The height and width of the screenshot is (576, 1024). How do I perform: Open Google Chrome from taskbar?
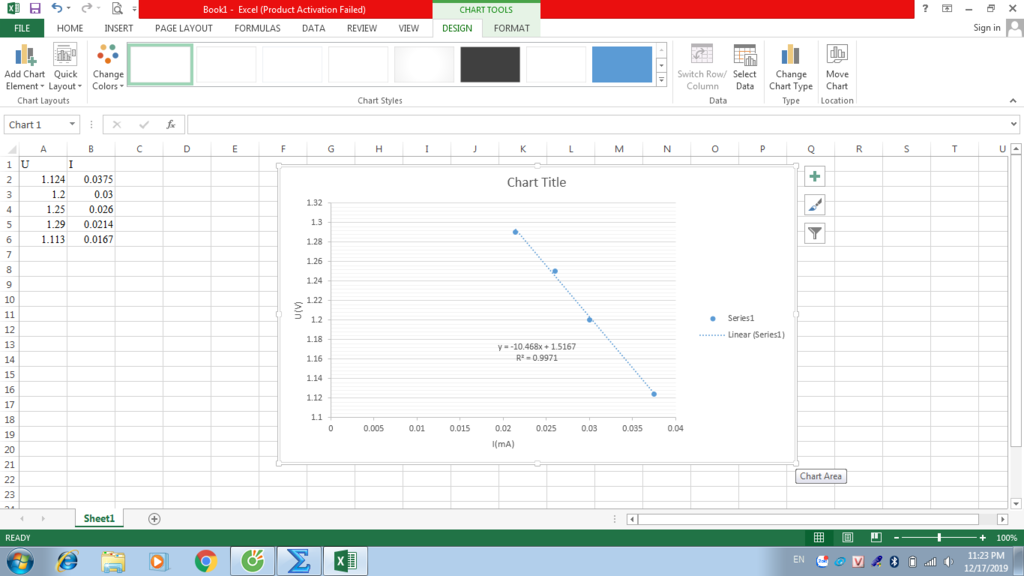tap(206, 561)
